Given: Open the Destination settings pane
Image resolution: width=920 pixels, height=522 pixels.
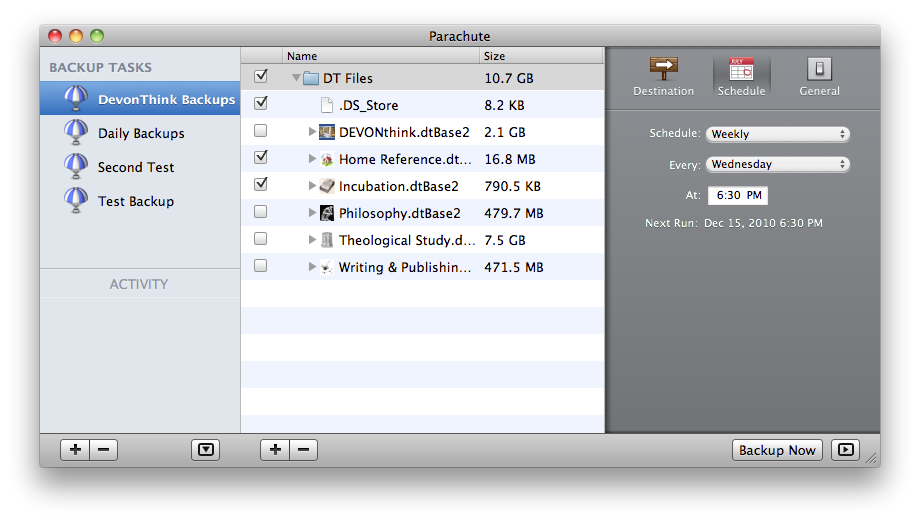Looking at the screenshot, I should point(663,77).
